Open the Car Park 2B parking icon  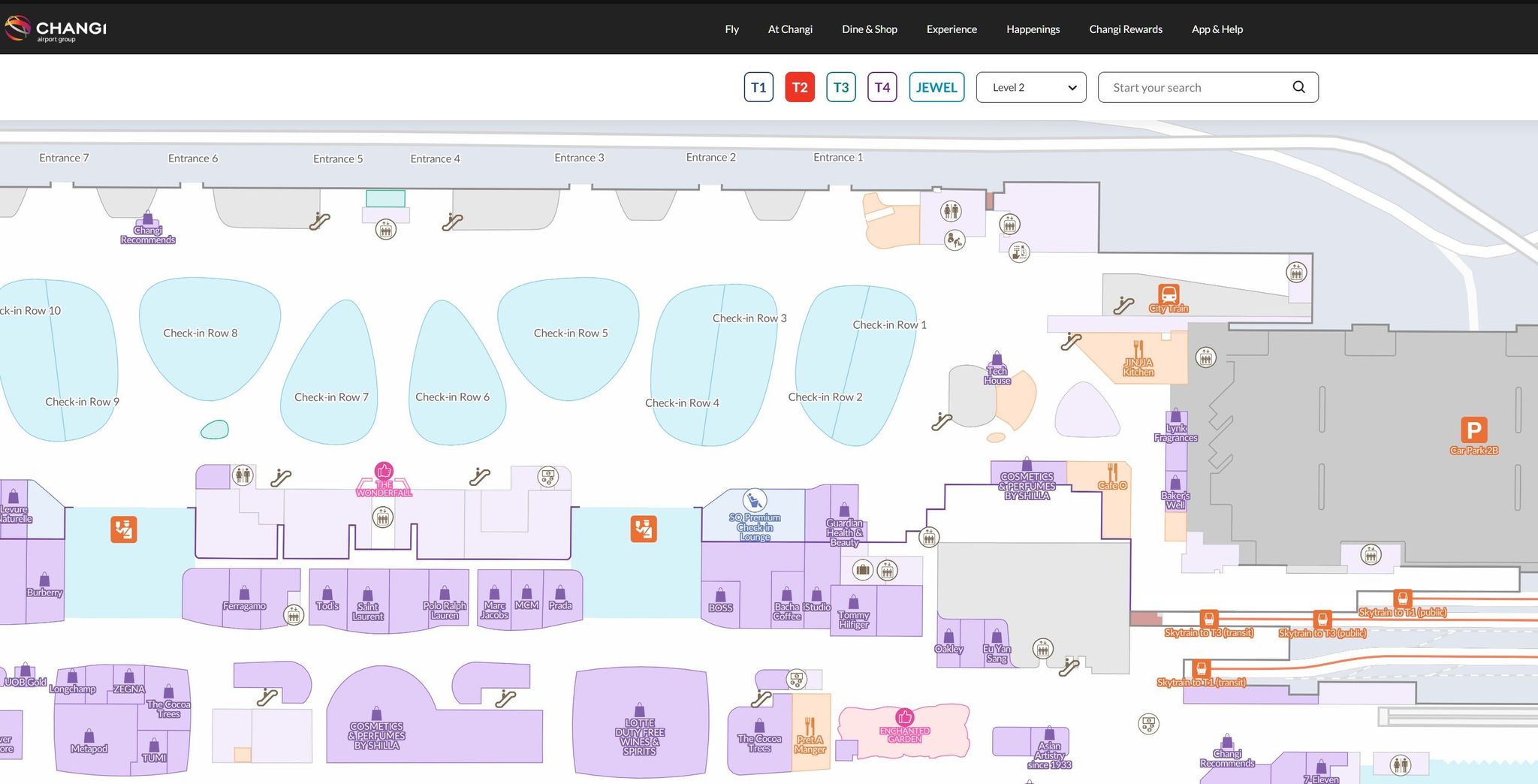[1473, 430]
